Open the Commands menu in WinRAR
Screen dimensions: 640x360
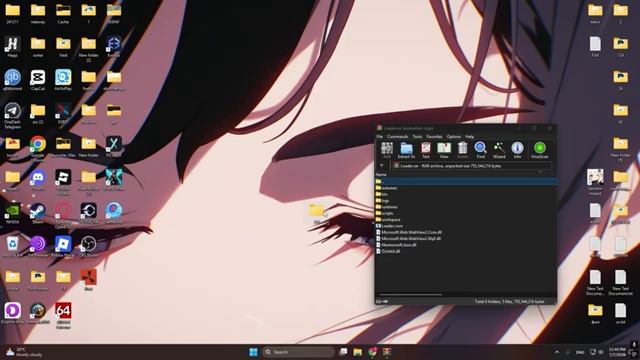(397, 137)
